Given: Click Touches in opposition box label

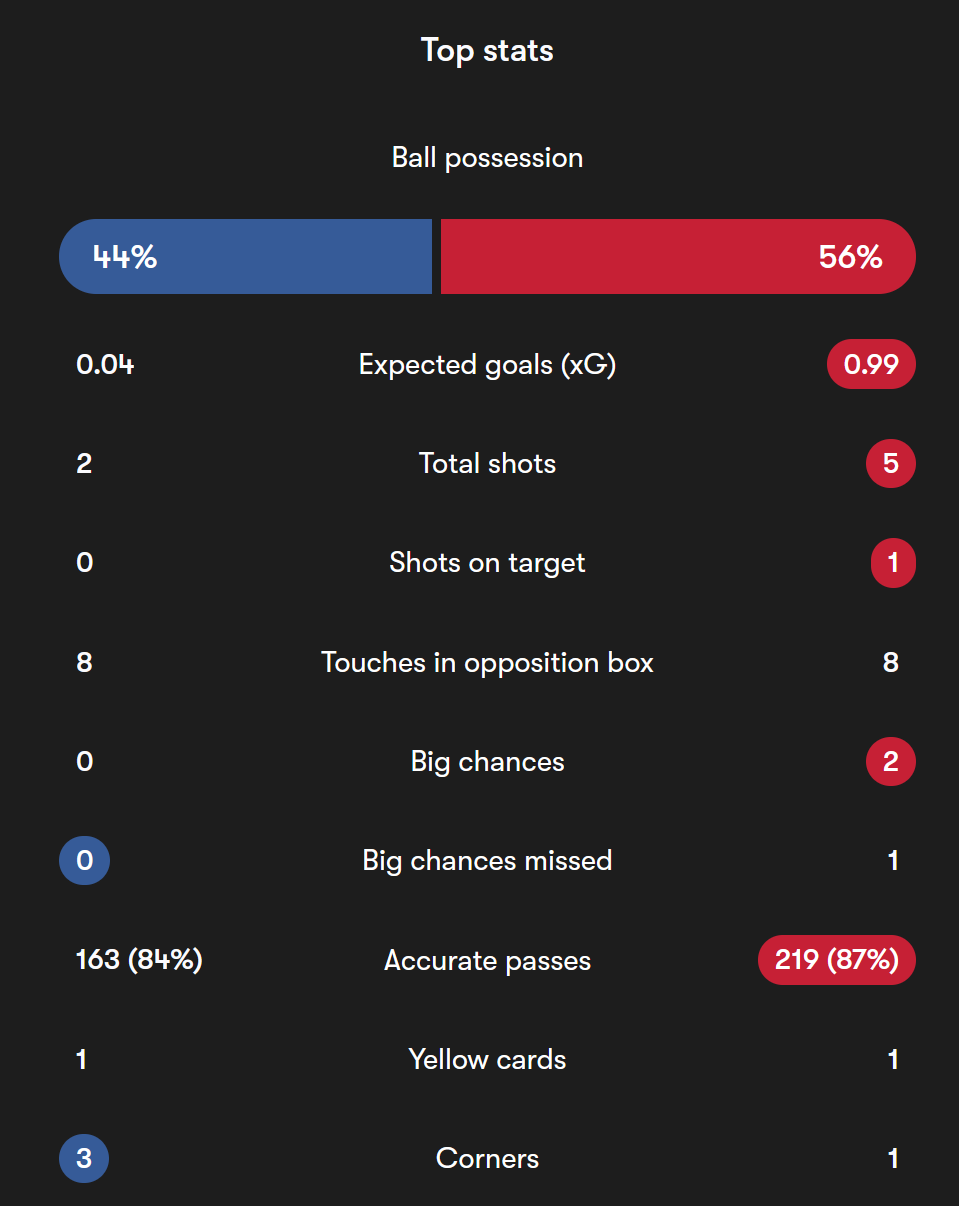Looking at the screenshot, I should coord(487,662).
